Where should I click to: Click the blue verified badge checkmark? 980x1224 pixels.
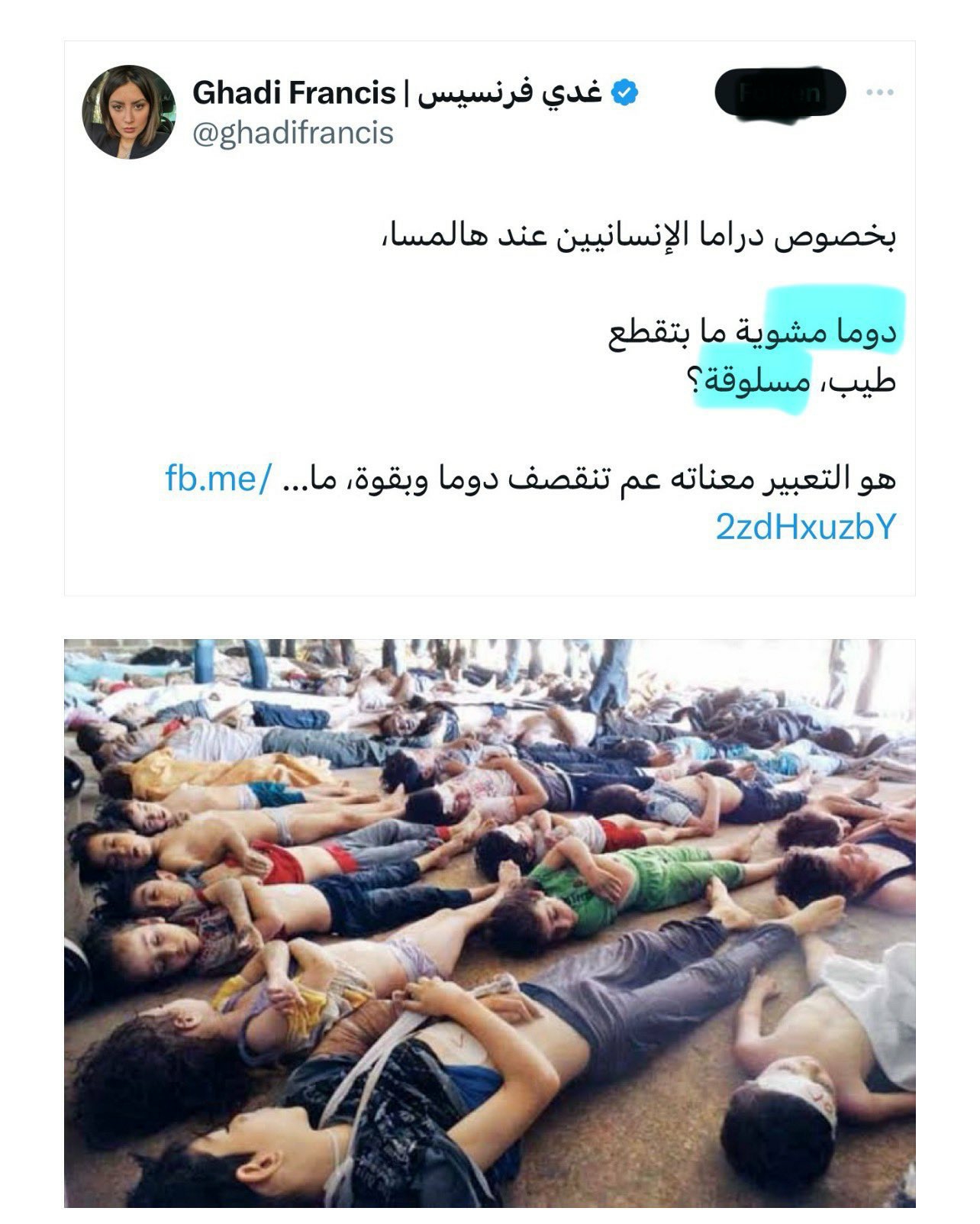(x=626, y=93)
